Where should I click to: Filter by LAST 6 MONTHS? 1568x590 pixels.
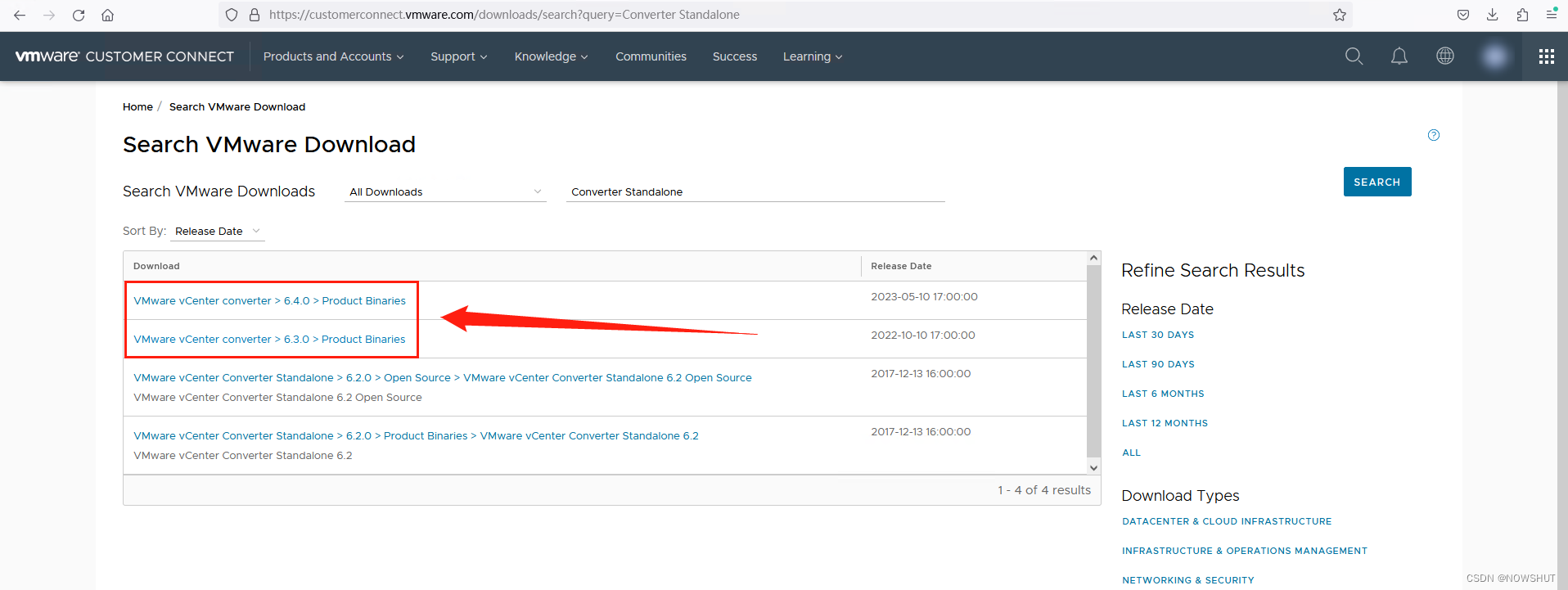1163,394
